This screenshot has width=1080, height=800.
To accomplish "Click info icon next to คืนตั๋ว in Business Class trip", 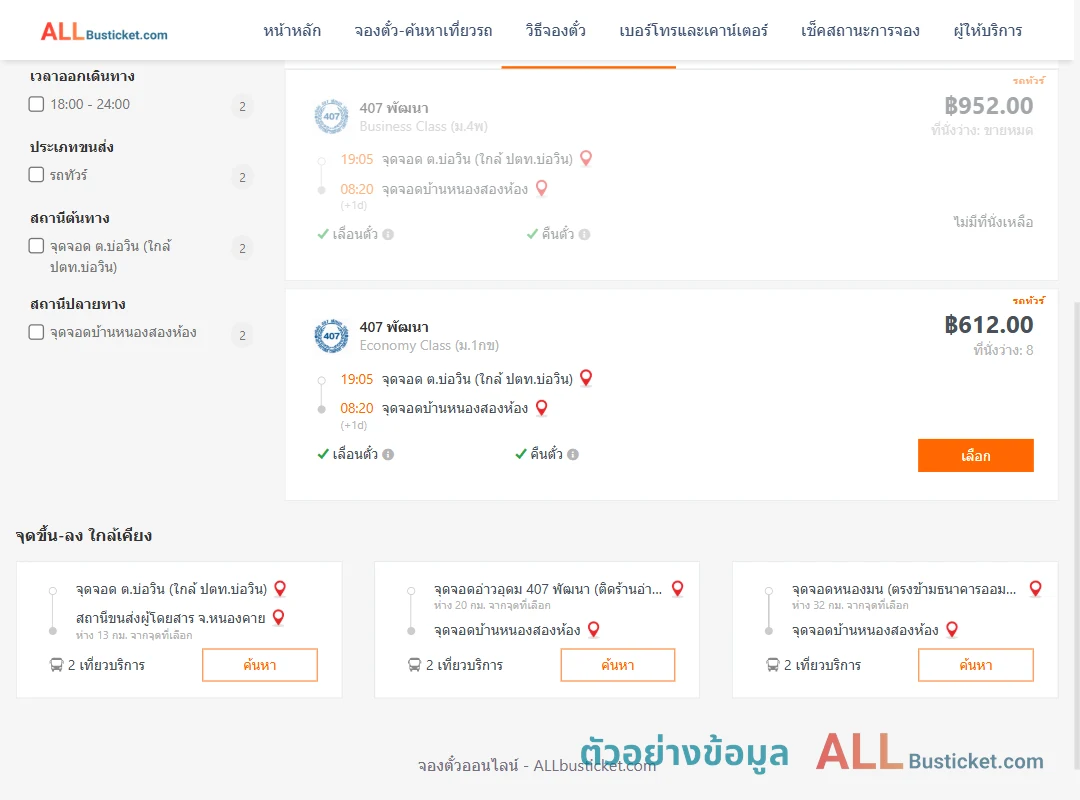I will coord(585,234).
